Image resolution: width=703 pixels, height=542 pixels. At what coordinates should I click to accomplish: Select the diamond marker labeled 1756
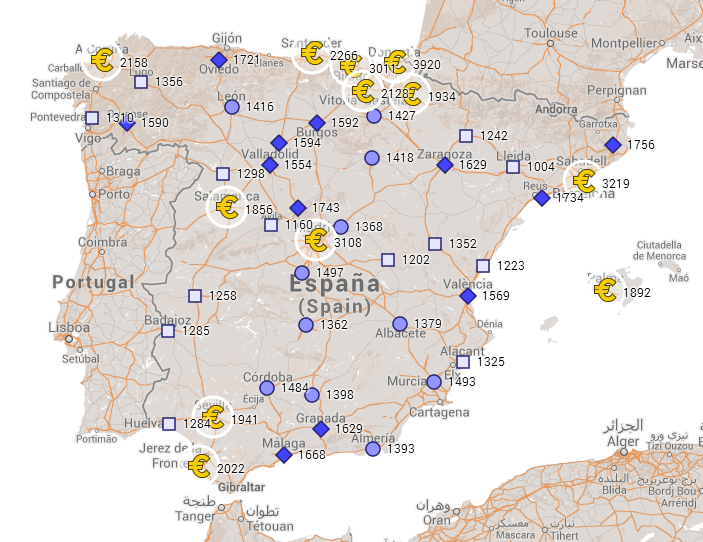pos(613,145)
